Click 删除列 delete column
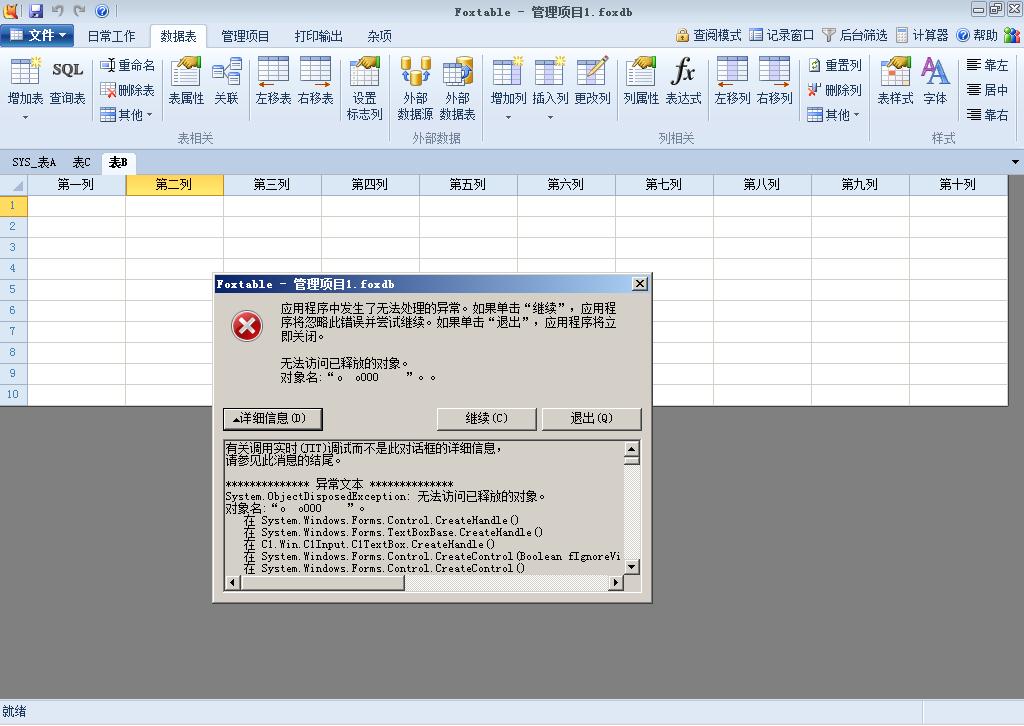This screenshot has height=726, width=1024. 835,90
